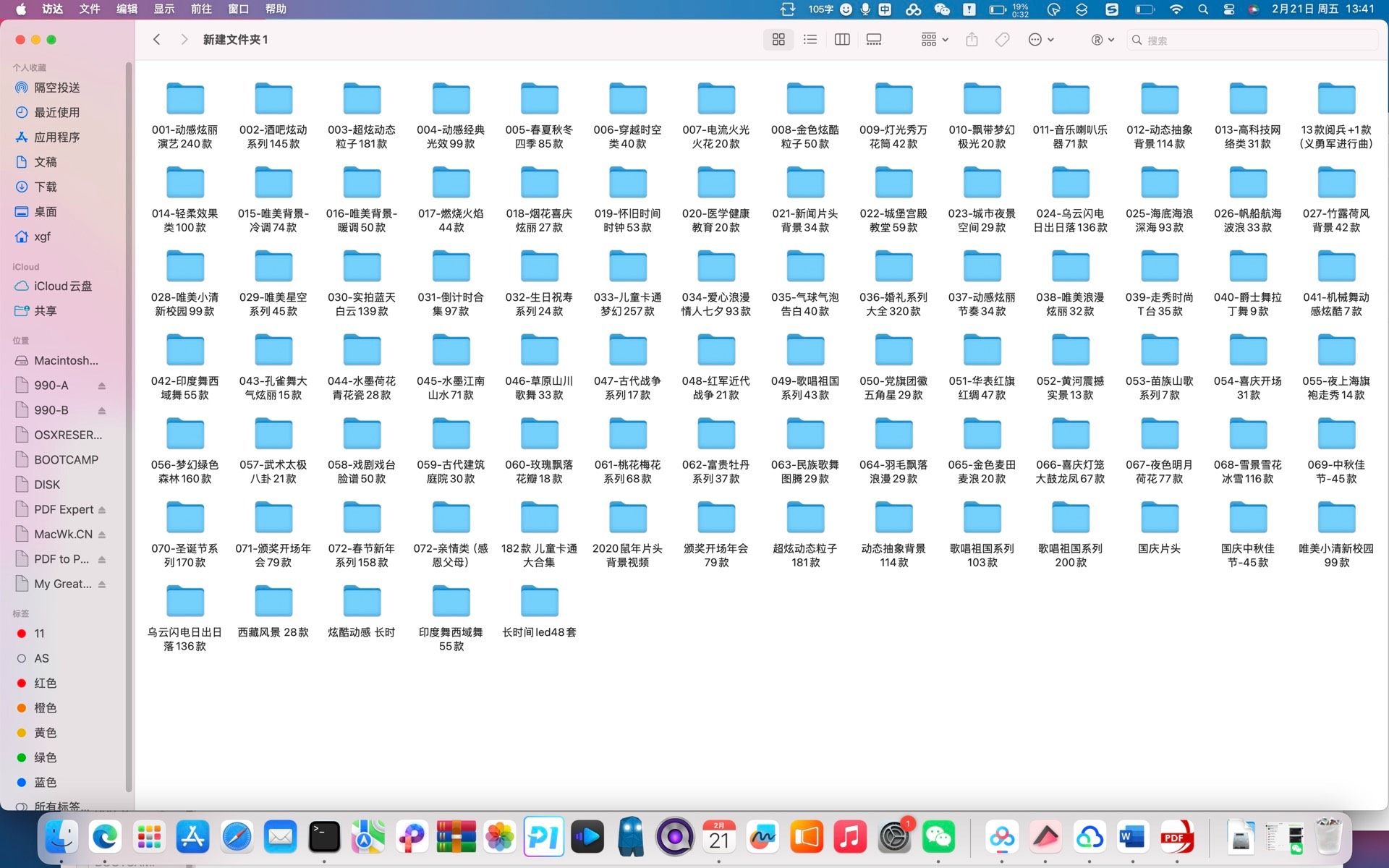Select 下载 in the sidebar
Viewport: 1389px width, 868px height.
(x=45, y=187)
